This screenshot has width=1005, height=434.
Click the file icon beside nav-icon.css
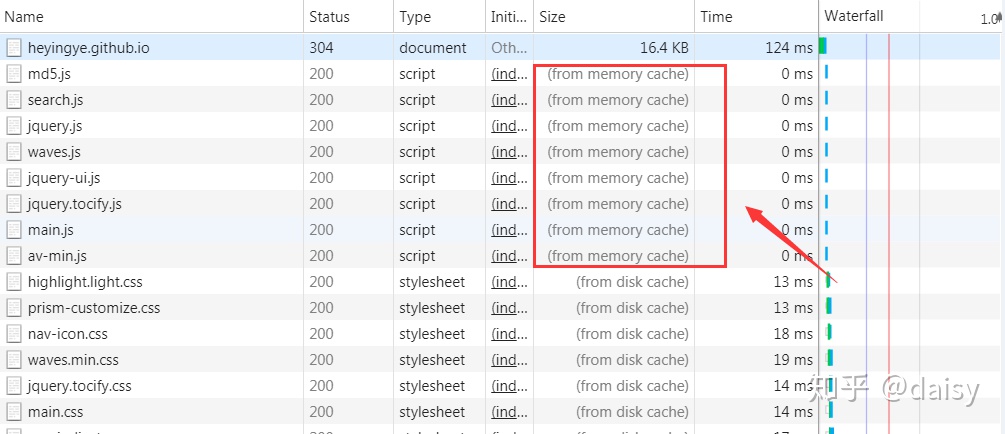click(x=14, y=334)
